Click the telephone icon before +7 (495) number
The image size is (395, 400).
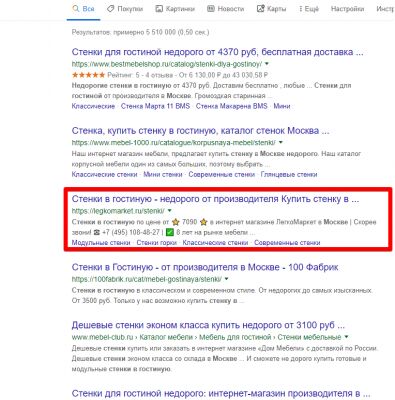pyautogui.click(x=97, y=232)
